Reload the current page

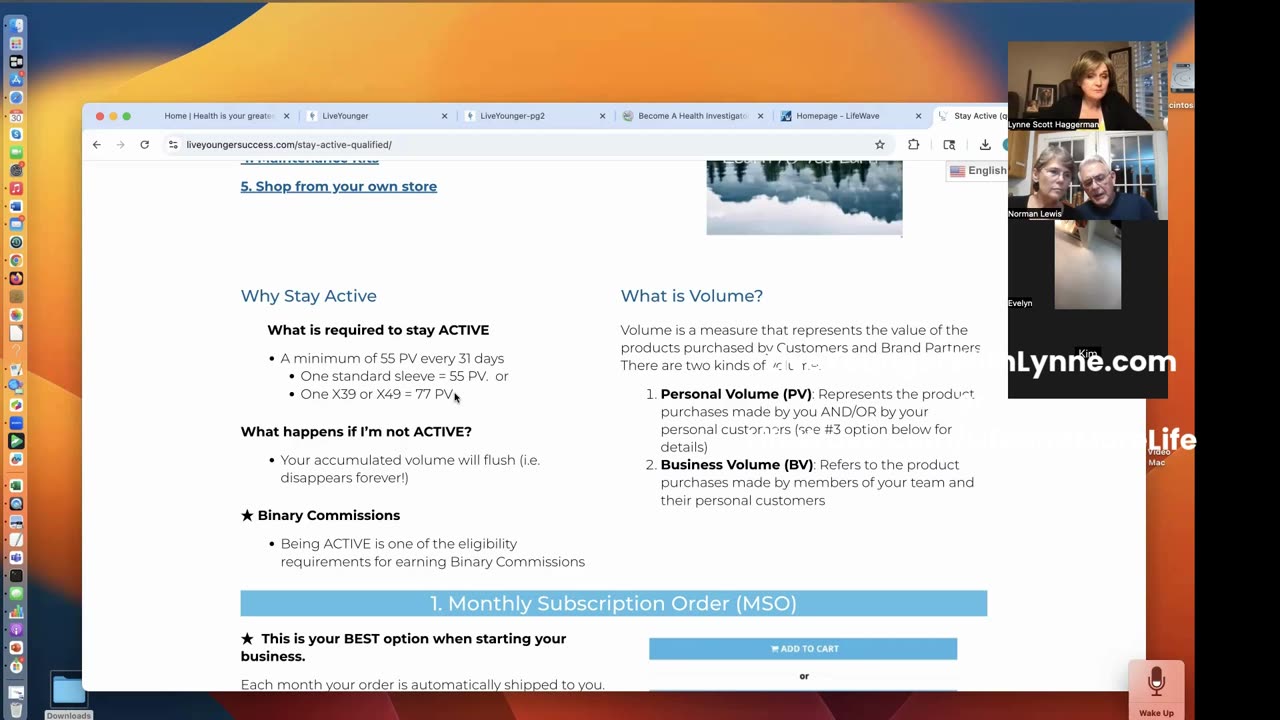pyautogui.click(x=145, y=145)
